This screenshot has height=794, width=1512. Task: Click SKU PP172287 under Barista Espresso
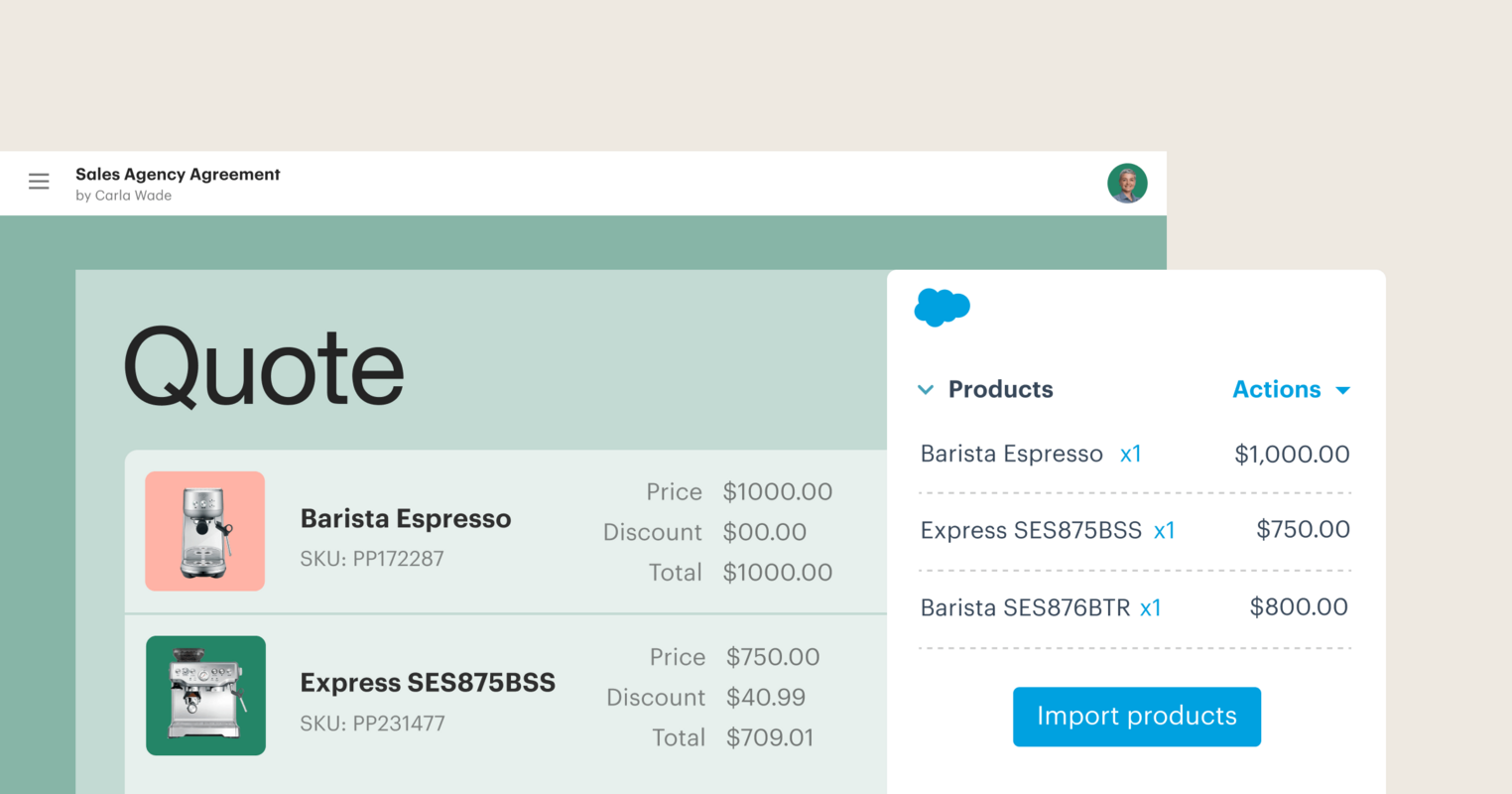(373, 558)
